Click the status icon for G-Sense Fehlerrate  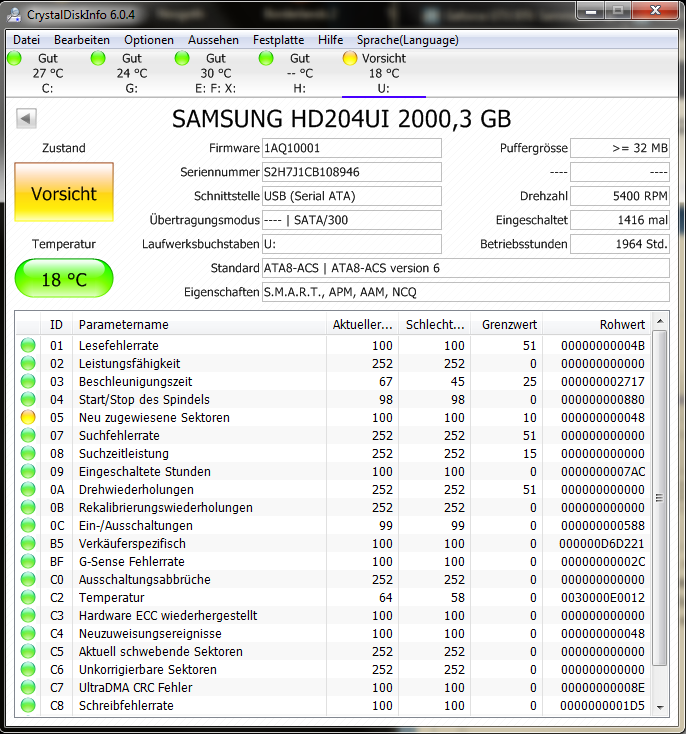[28, 561]
